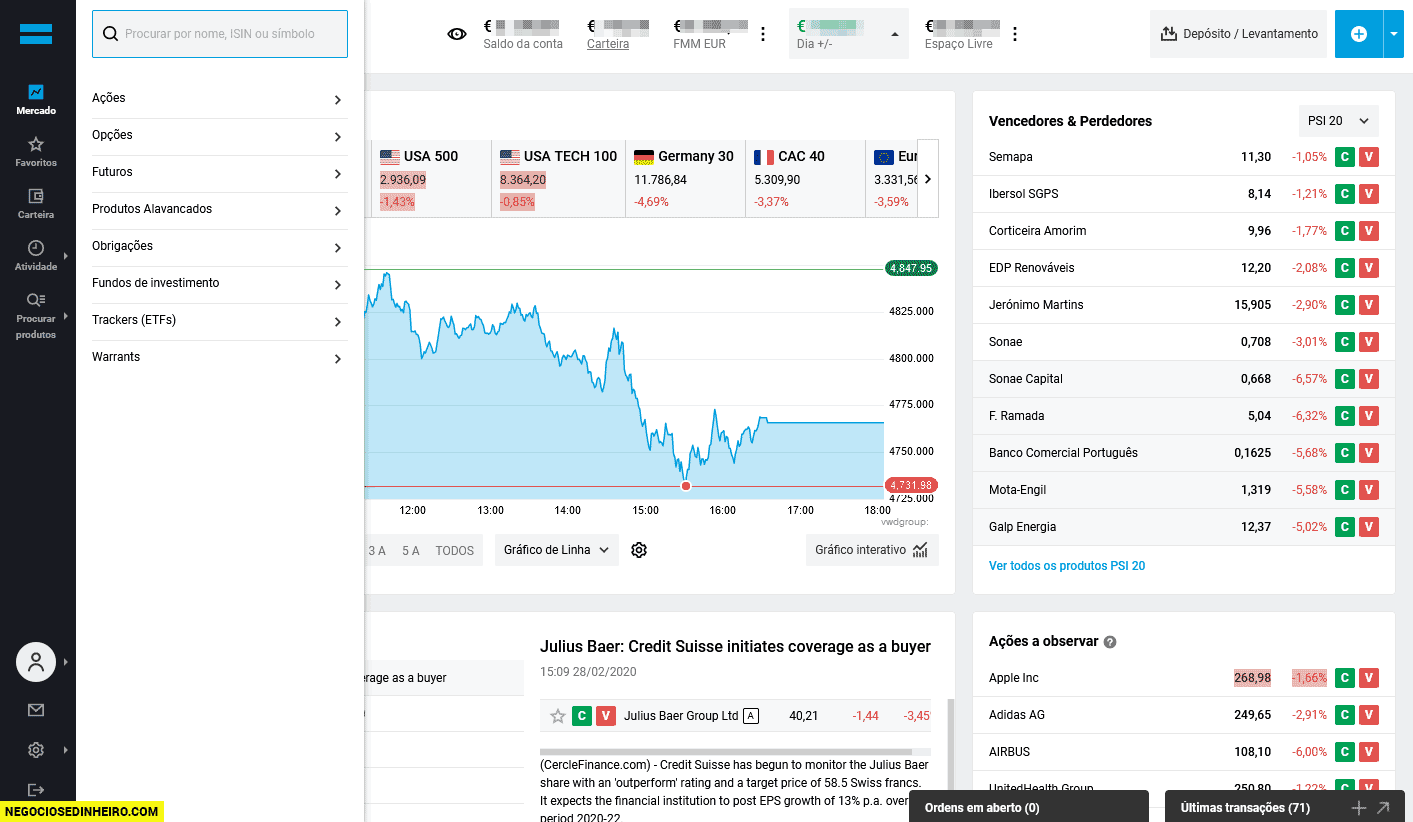1413x822 pixels.
Task: Expand the Opções category
Action: (219, 136)
